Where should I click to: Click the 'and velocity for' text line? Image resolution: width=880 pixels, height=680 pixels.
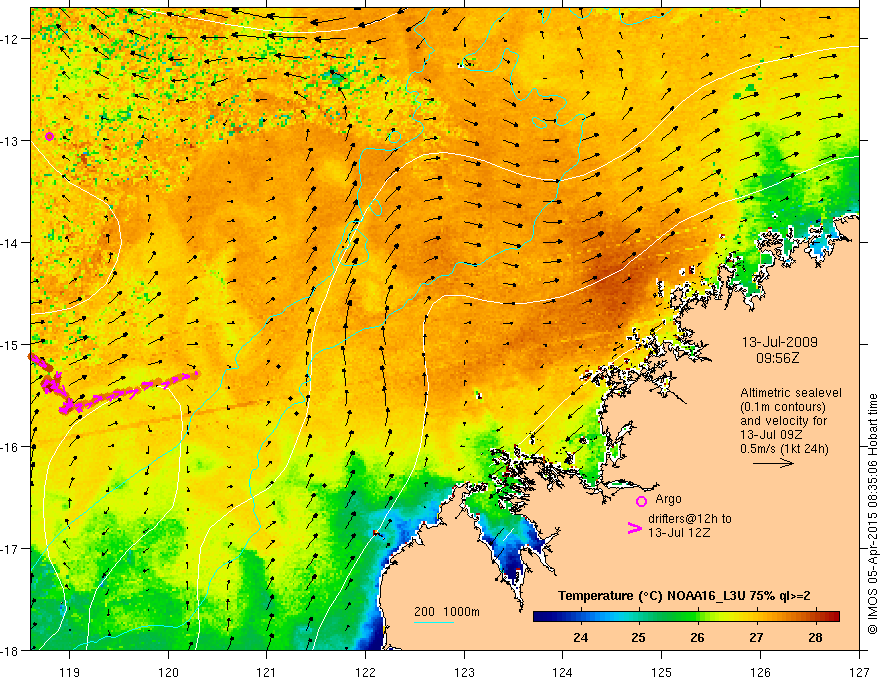point(783,421)
